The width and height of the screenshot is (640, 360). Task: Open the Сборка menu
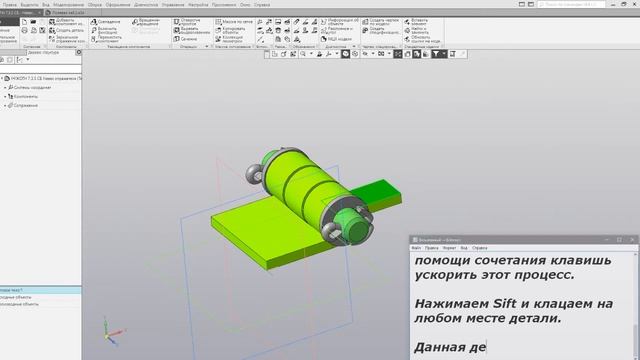[x=95, y=5]
